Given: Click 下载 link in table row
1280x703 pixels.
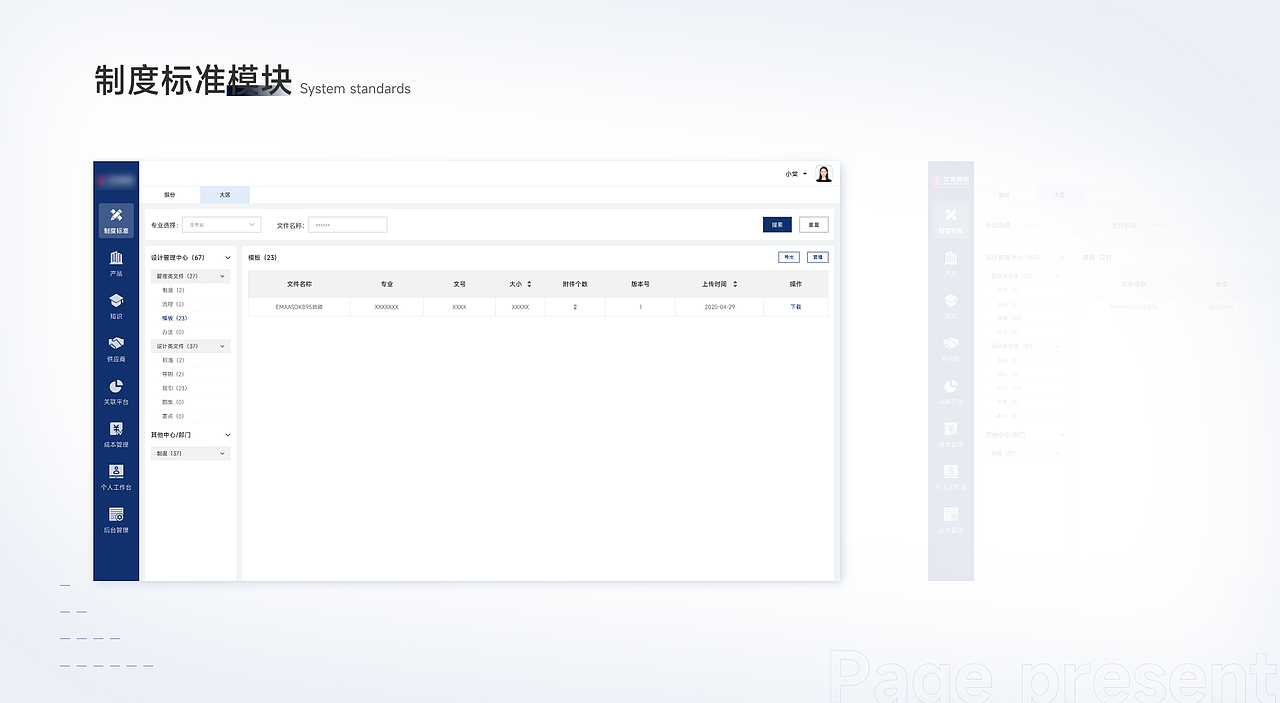Looking at the screenshot, I should tap(796, 307).
